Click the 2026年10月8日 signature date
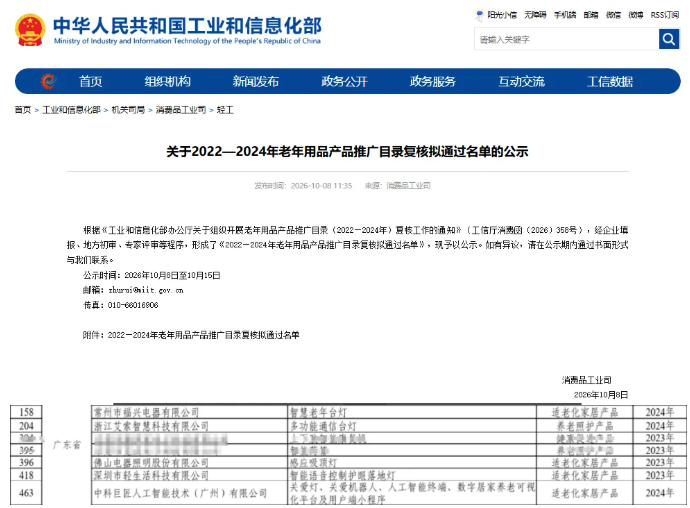The width and height of the screenshot is (690, 508). click(x=601, y=395)
